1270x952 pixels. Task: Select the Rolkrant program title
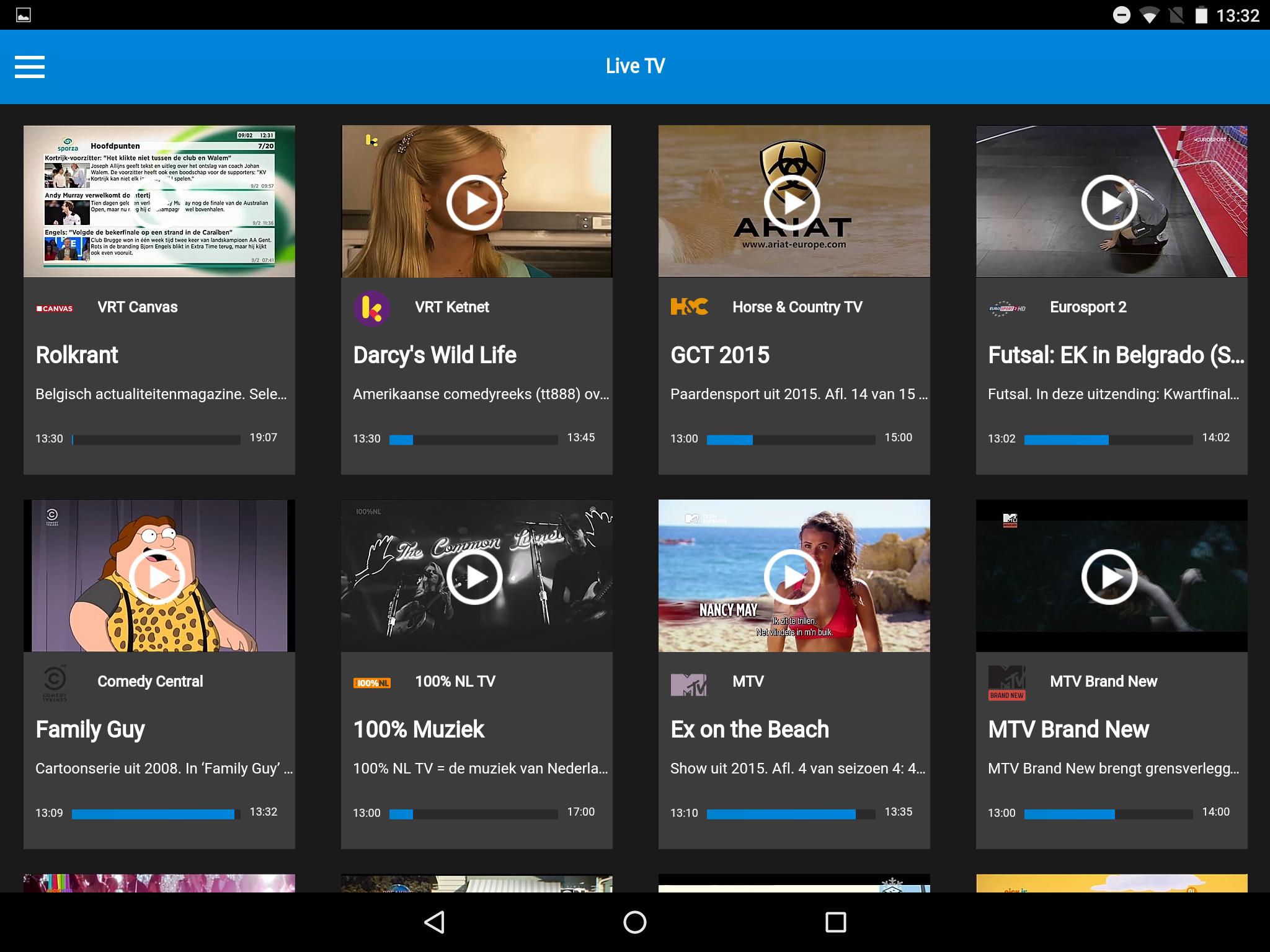(x=77, y=355)
